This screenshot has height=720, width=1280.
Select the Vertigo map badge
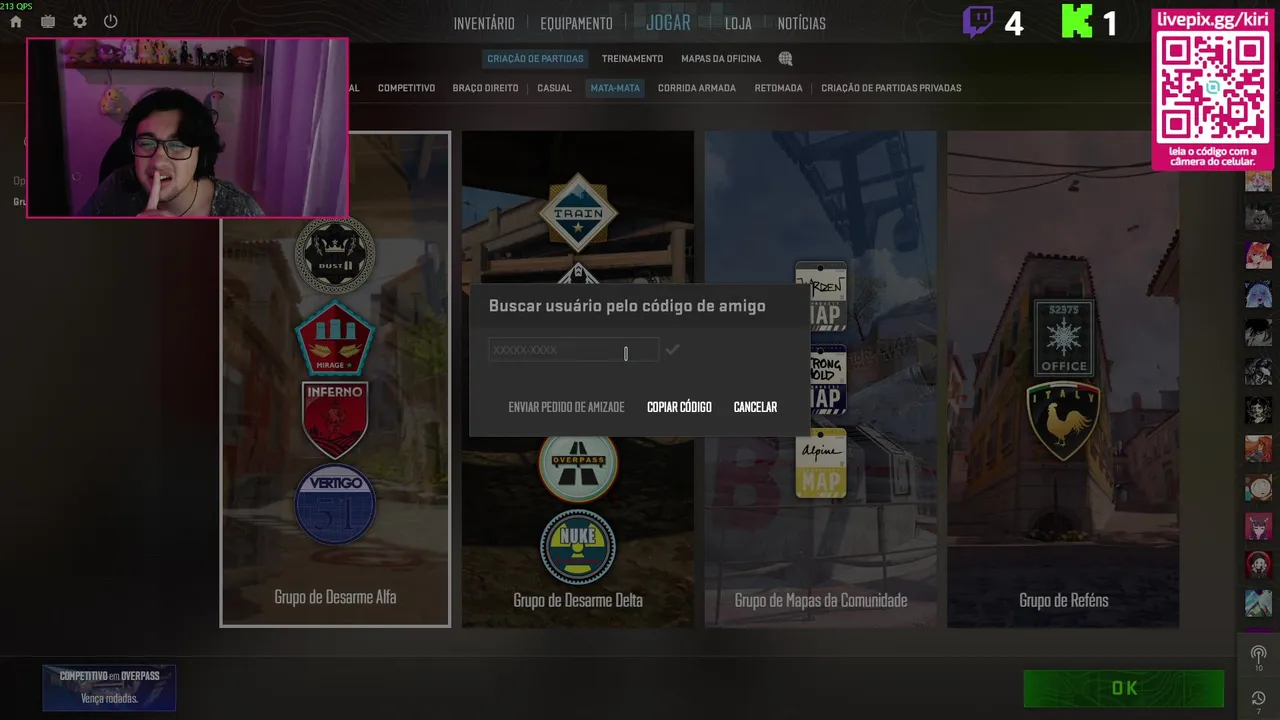coord(335,503)
